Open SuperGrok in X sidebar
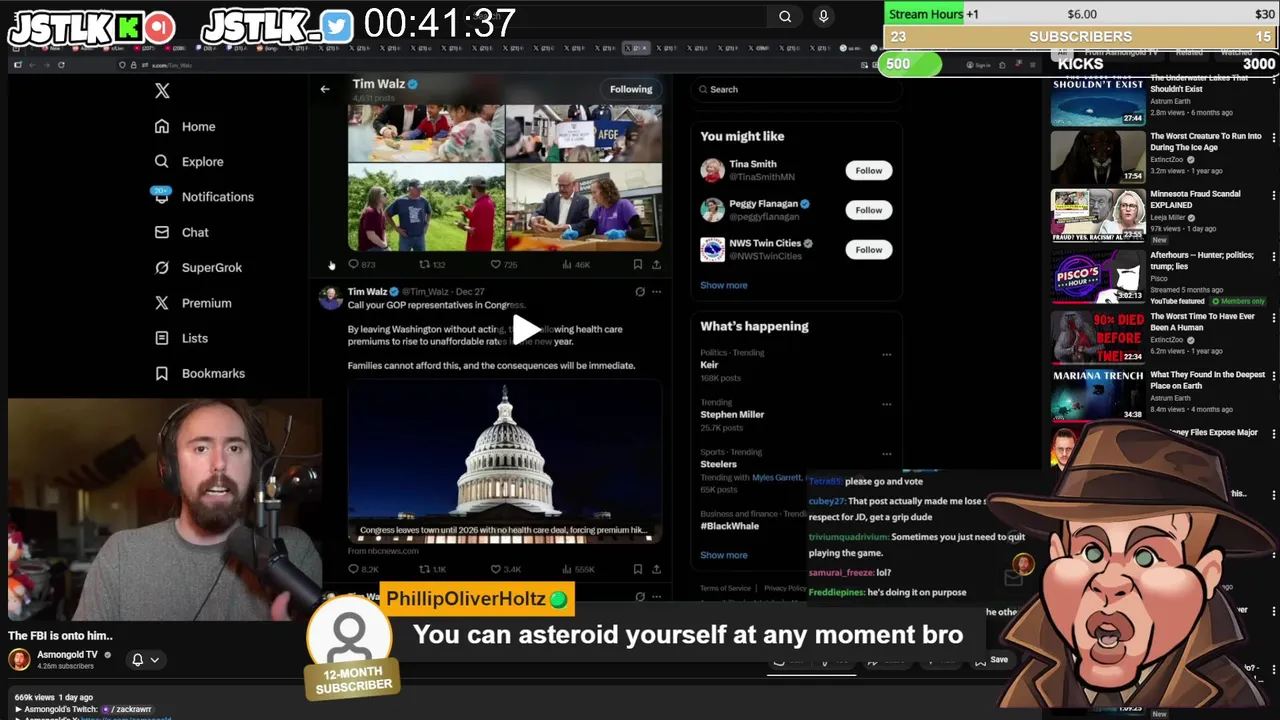Image resolution: width=1280 pixels, height=720 pixels. pos(198,268)
